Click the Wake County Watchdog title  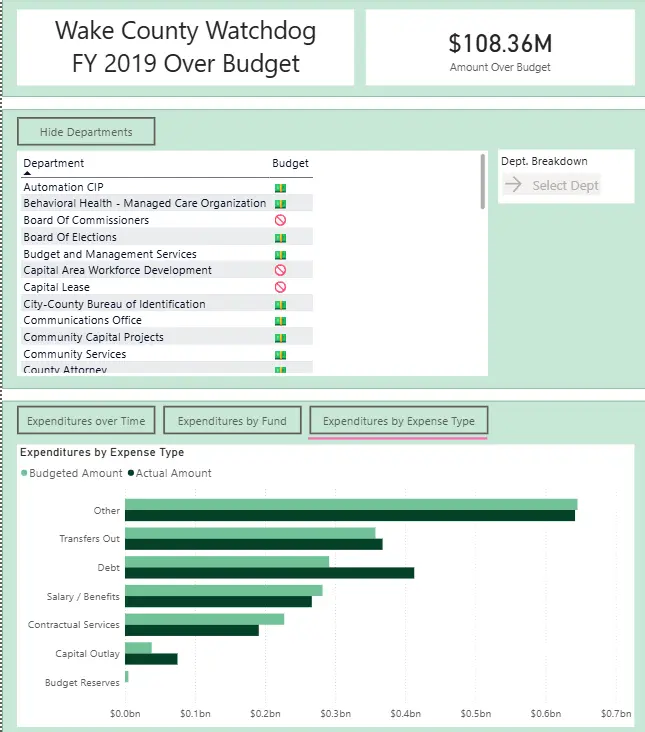185,47
